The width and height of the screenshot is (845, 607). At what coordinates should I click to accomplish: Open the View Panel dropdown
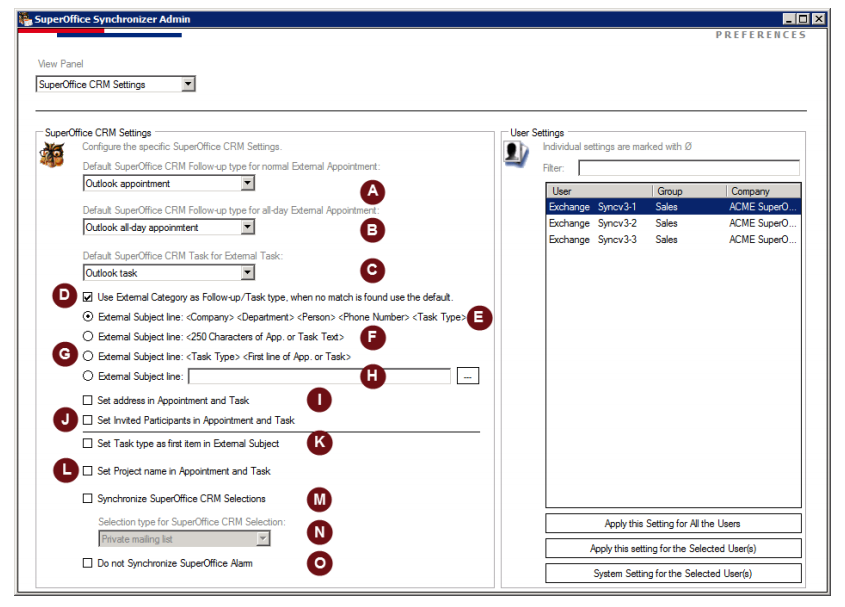click(x=116, y=84)
